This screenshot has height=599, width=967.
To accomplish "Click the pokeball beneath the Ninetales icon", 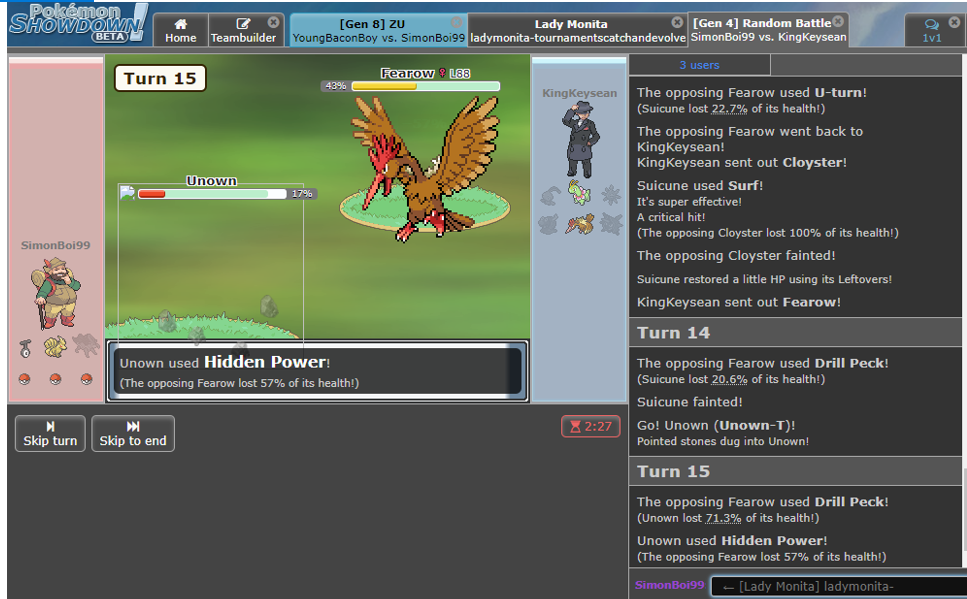I will (56, 379).
